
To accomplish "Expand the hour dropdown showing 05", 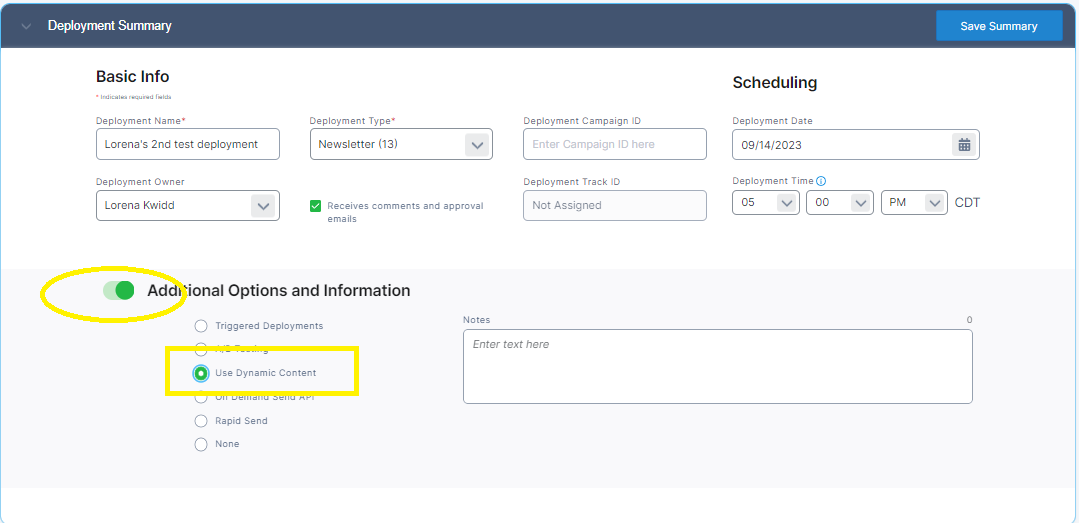I will click(765, 203).
